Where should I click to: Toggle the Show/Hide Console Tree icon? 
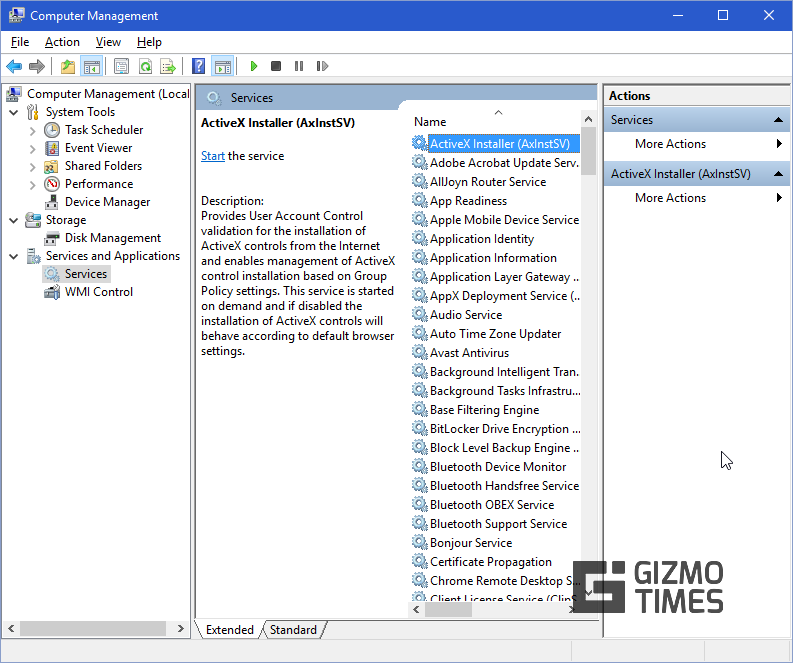92,66
